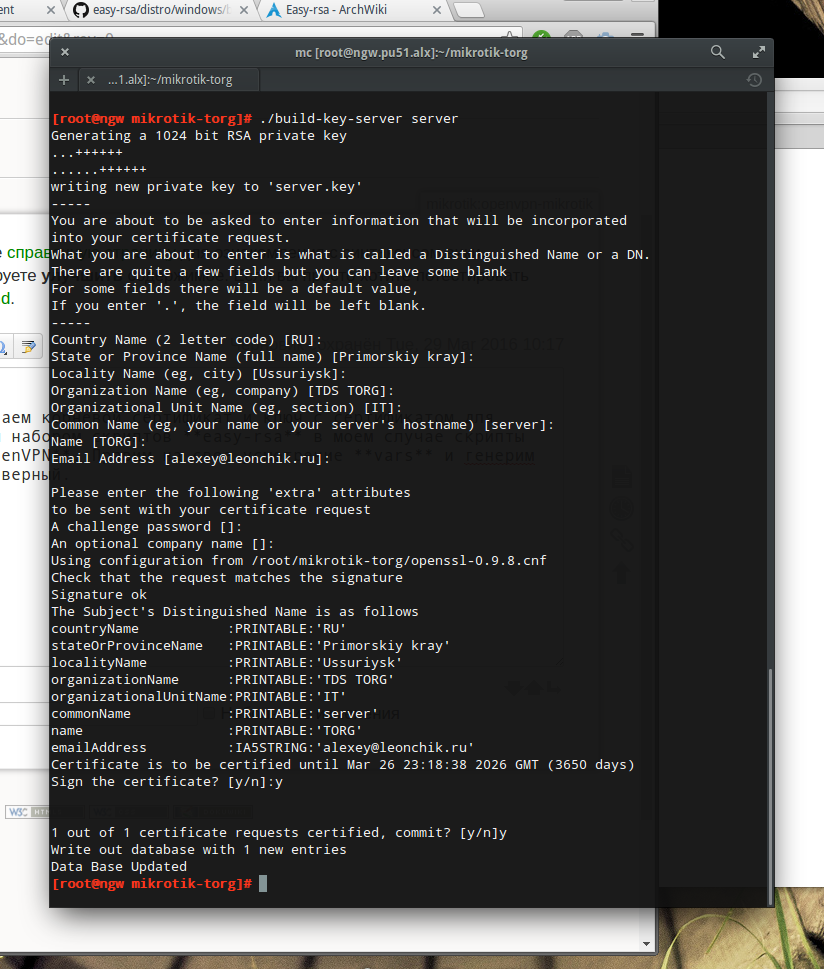Click the localityName 'Ussuriysk' line
824x969 pixels.
(226, 662)
